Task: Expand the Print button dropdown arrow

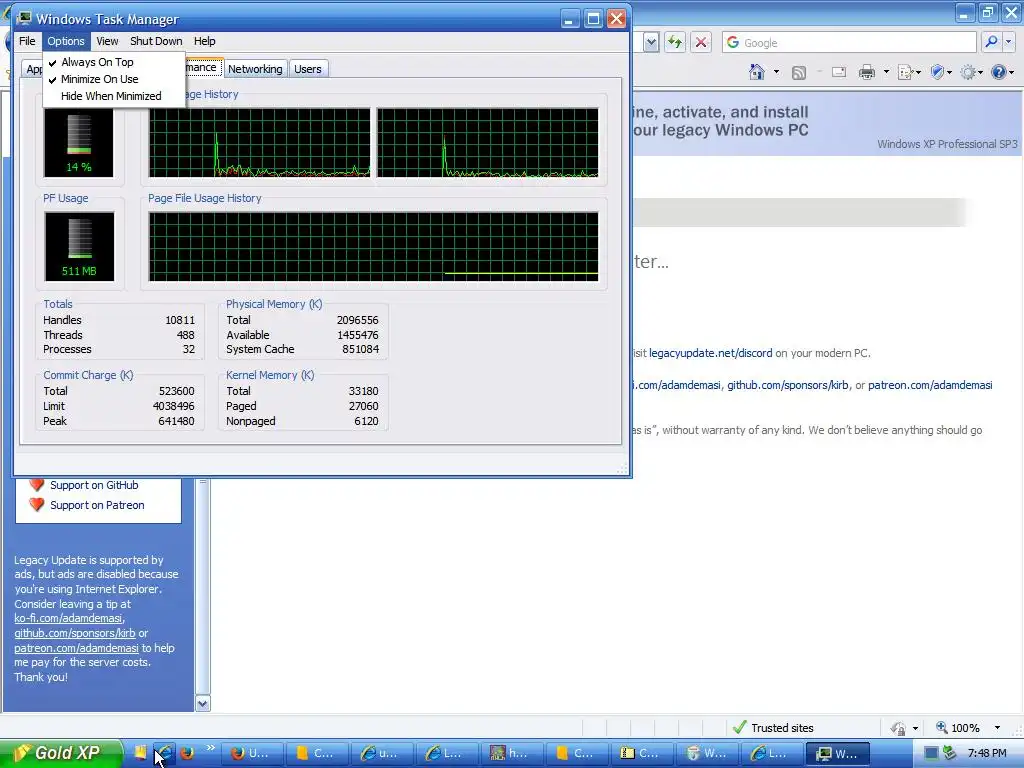Action: tap(886, 72)
